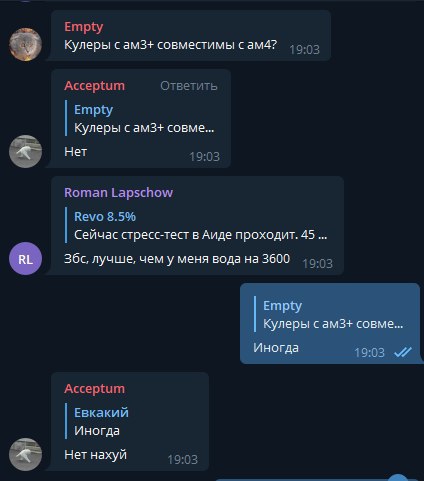Open the 'Roman Lapschow' sender name
Viewport: 424px width, 481px height.
click(118, 193)
